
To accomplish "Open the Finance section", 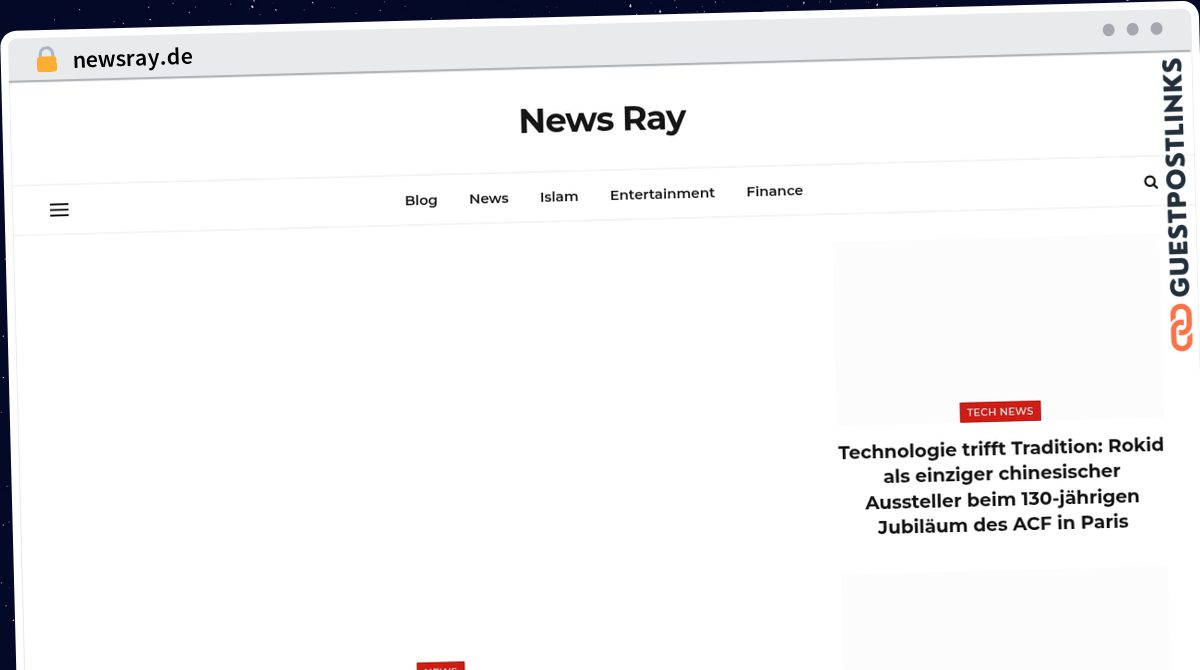I will tap(774, 190).
